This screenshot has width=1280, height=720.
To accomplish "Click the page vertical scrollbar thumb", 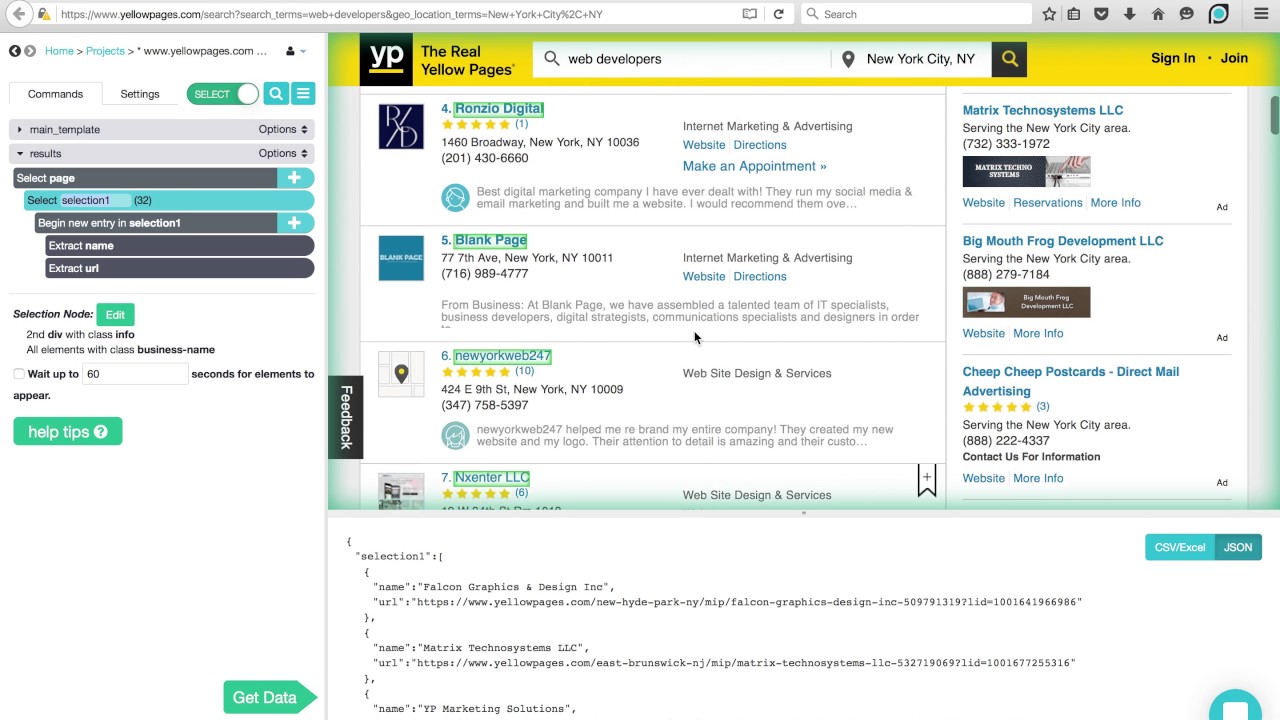I will tap(1275, 114).
